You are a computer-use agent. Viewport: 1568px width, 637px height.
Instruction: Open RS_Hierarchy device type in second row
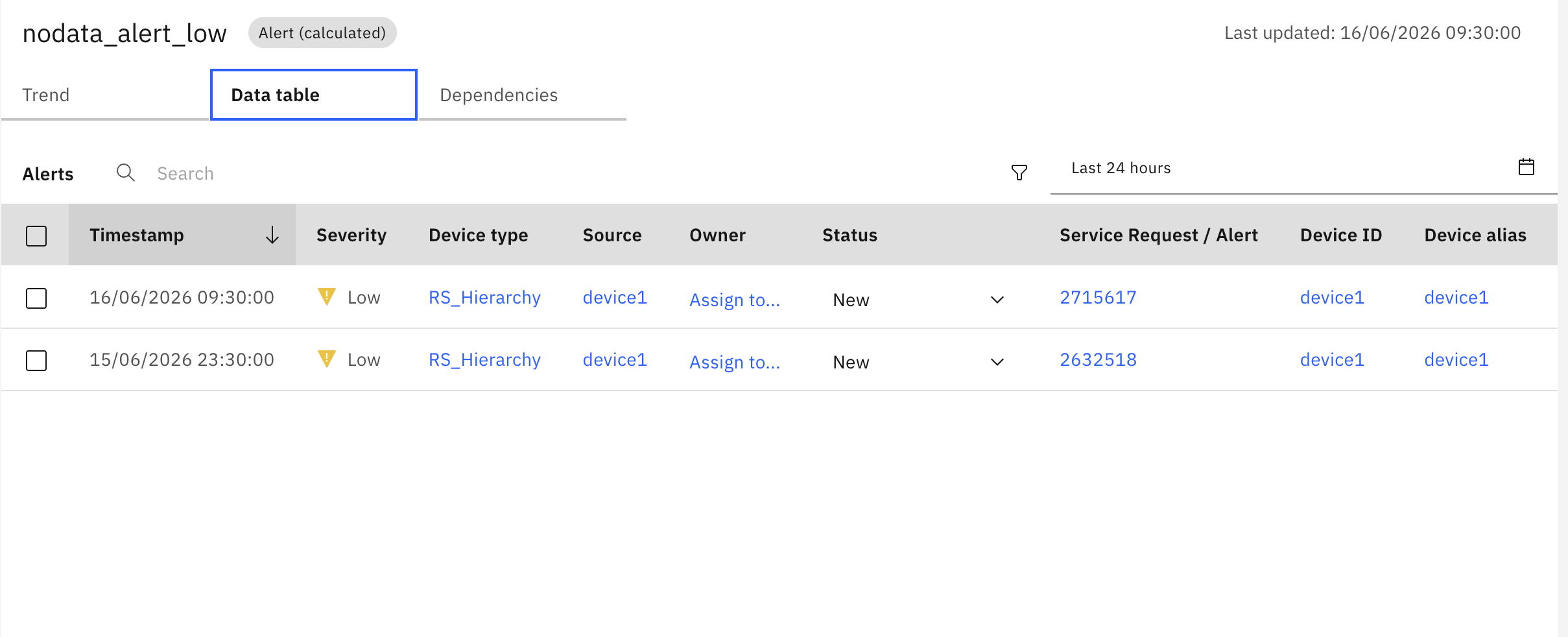point(484,359)
